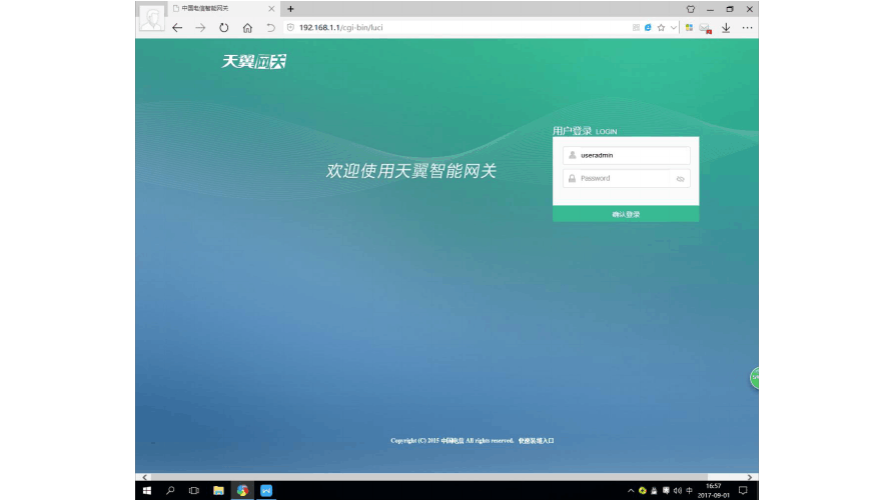
Task: Click the horizontal scrollbar left arrow
Action: click(145, 477)
